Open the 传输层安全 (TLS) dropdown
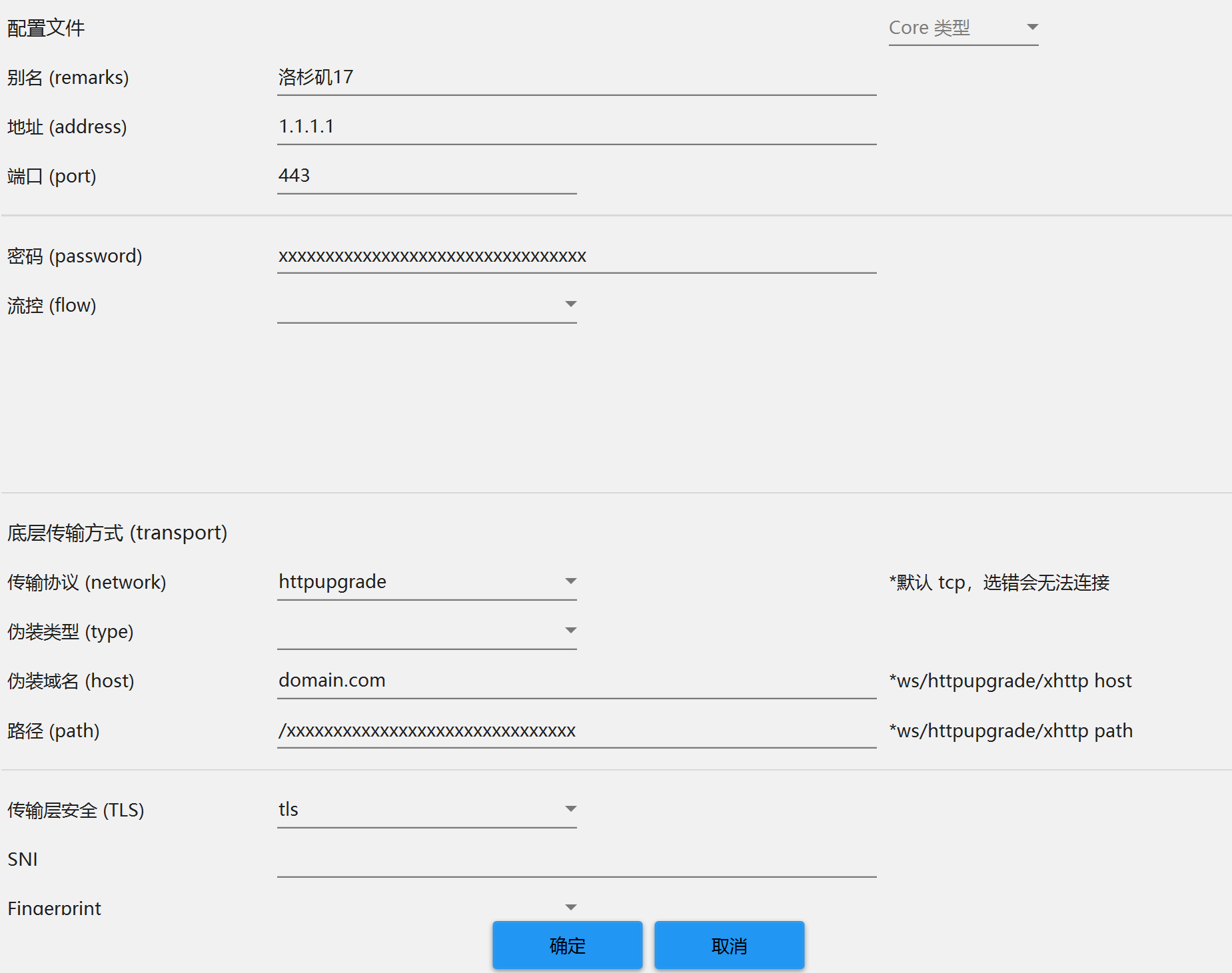 [426, 811]
